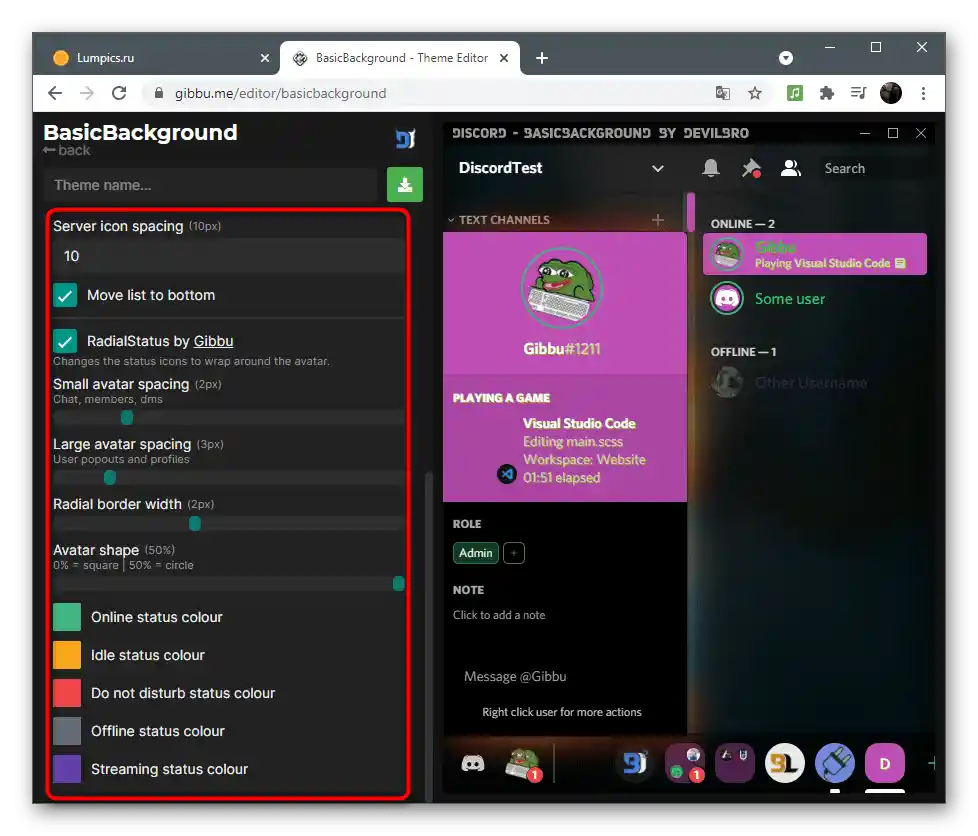Click the Theme name input field
This screenshot has width=978, height=836.
pyautogui.click(x=211, y=185)
